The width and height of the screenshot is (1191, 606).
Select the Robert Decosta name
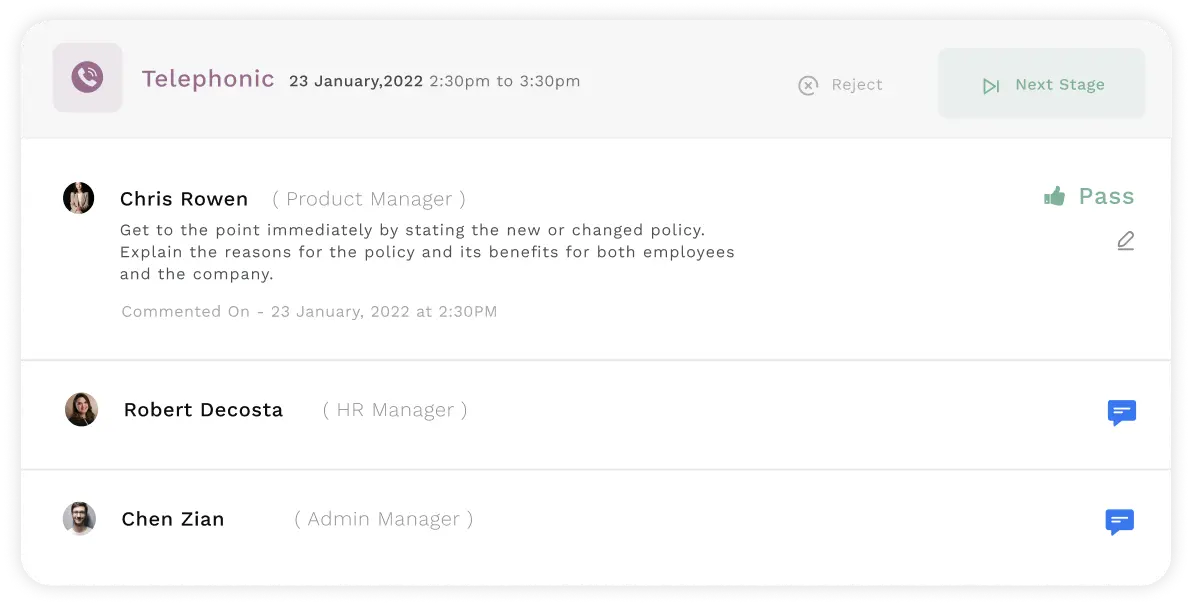(x=203, y=410)
